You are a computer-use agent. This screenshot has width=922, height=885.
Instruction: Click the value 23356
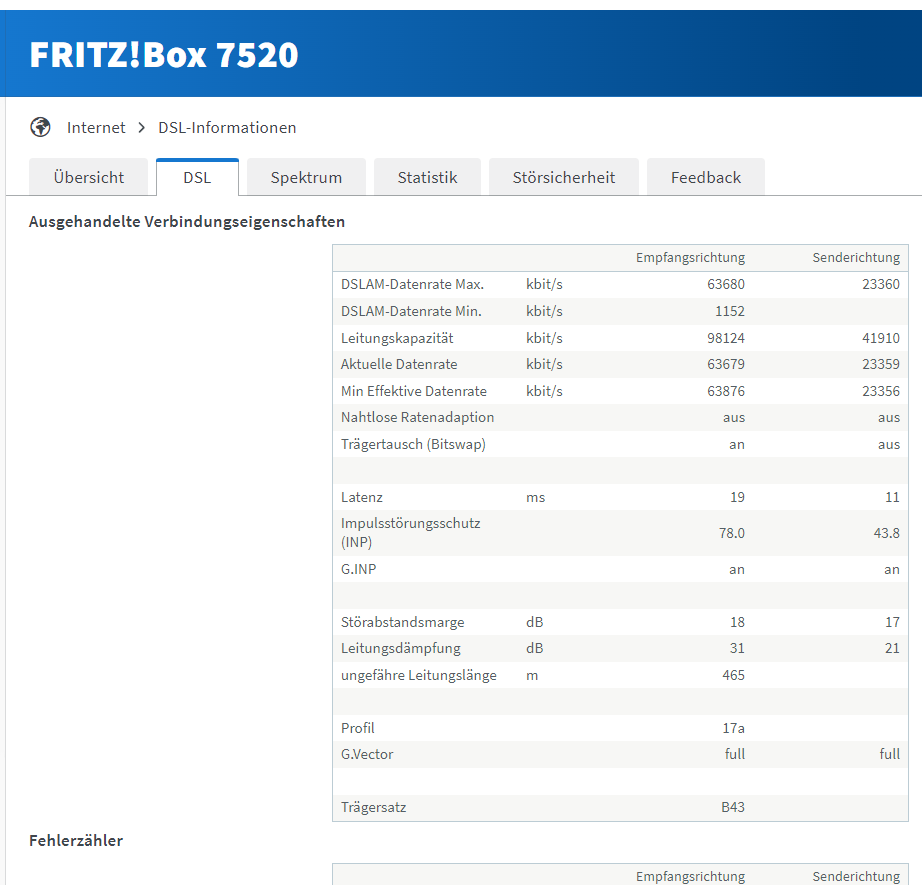881,391
